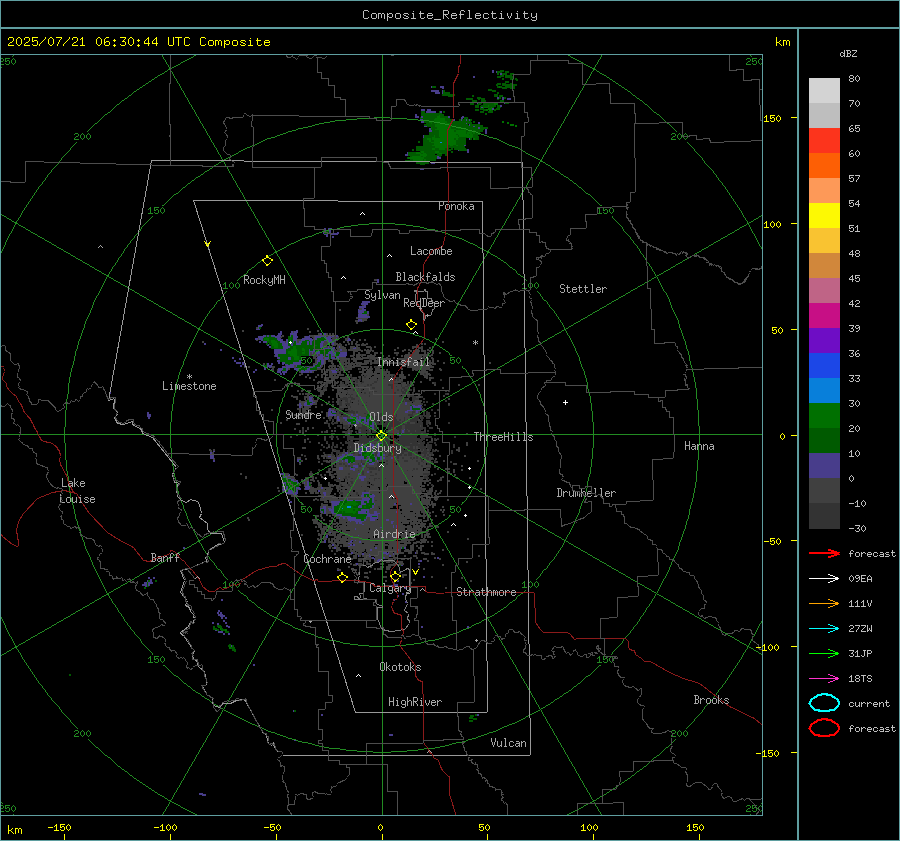Screen dimensions: 900x841
Task: Click the Airdrie label
Action: tap(394, 534)
